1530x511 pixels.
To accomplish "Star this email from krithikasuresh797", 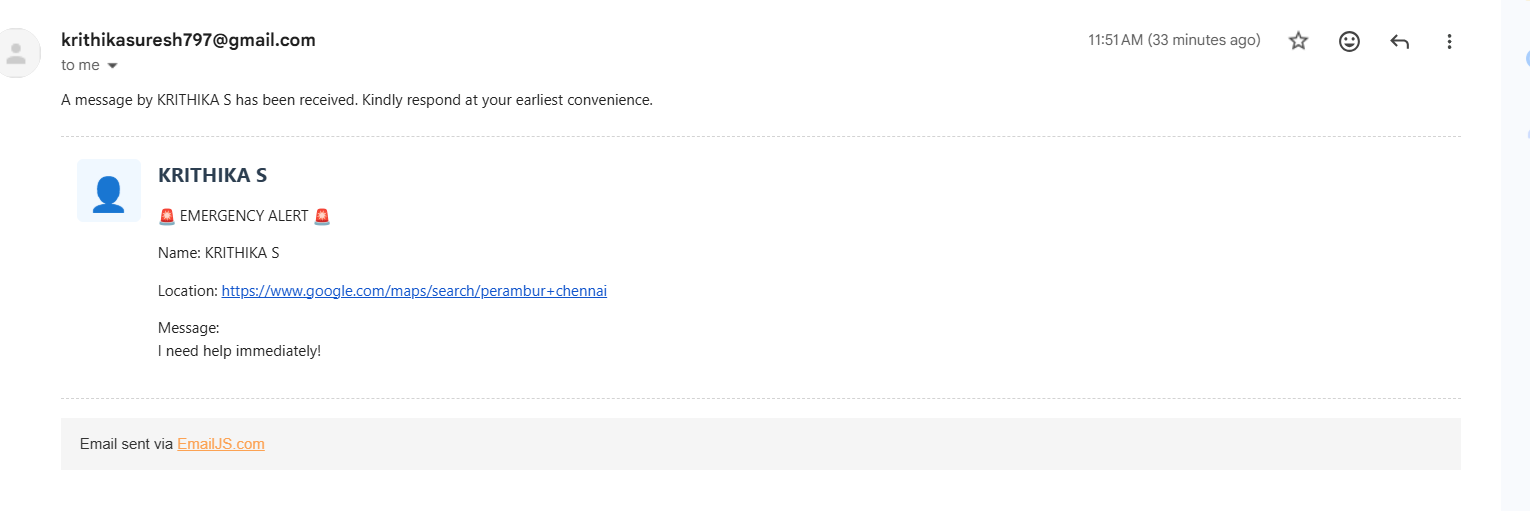I will 1298,41.
